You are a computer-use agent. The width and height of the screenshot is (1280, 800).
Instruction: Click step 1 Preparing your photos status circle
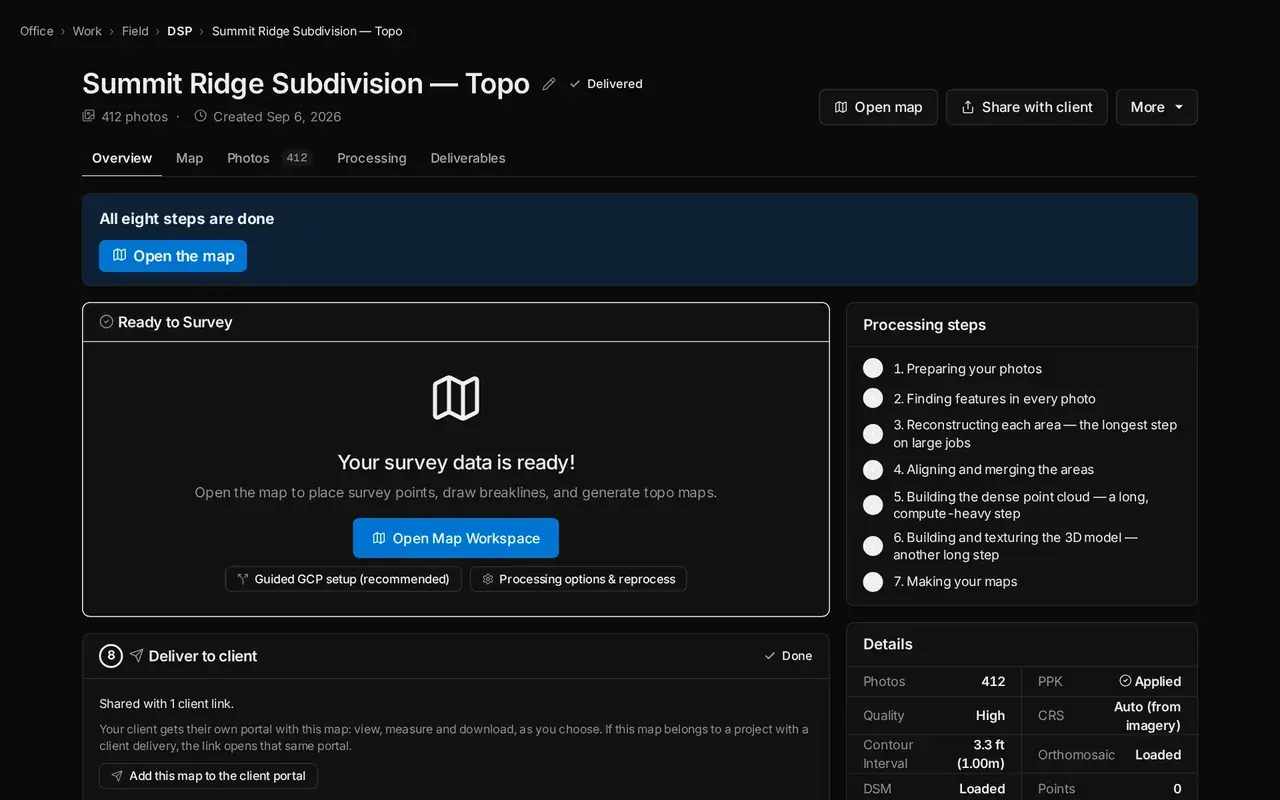(x=873, y=369)
